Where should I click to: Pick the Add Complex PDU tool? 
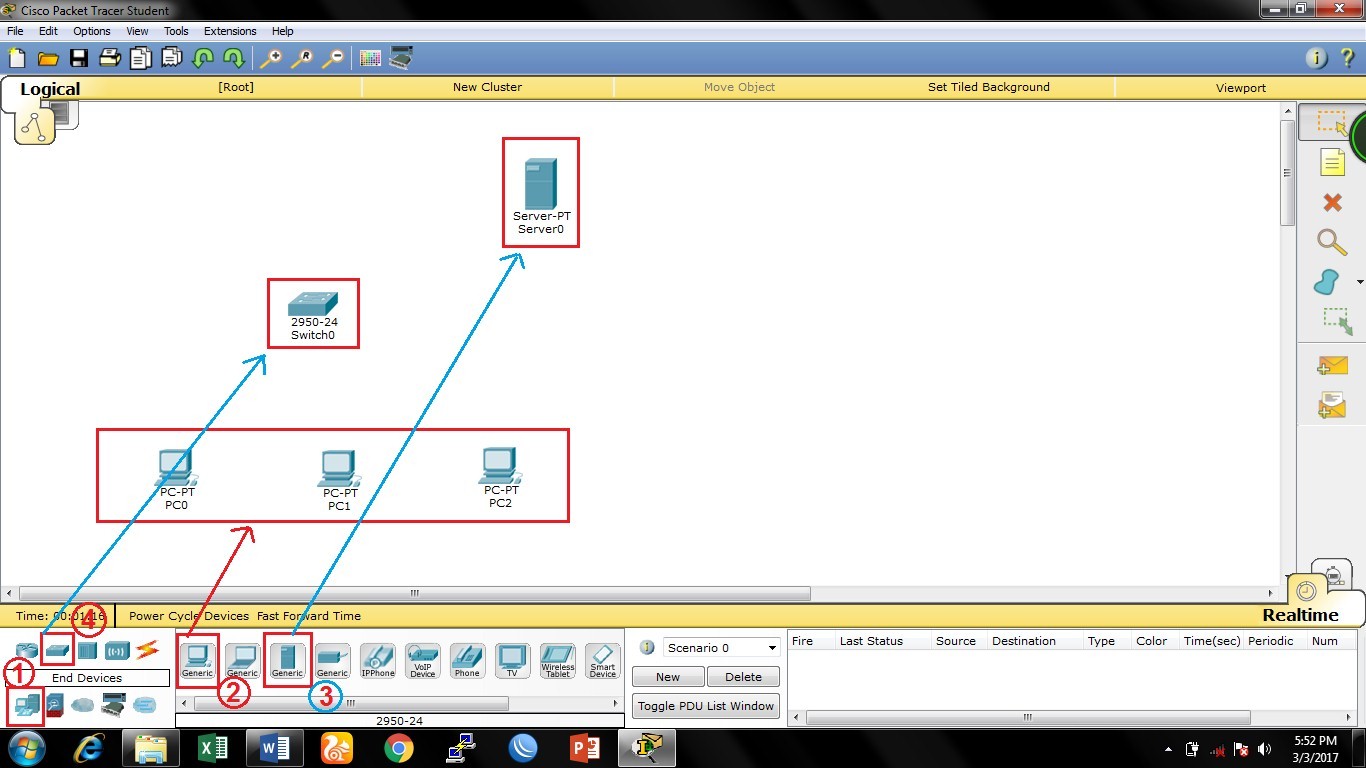(x=1331, y=404)
